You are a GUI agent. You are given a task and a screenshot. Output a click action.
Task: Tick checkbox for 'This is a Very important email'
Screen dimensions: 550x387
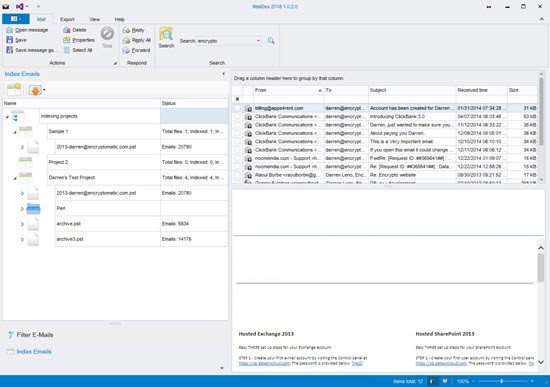tap(237, 141)
